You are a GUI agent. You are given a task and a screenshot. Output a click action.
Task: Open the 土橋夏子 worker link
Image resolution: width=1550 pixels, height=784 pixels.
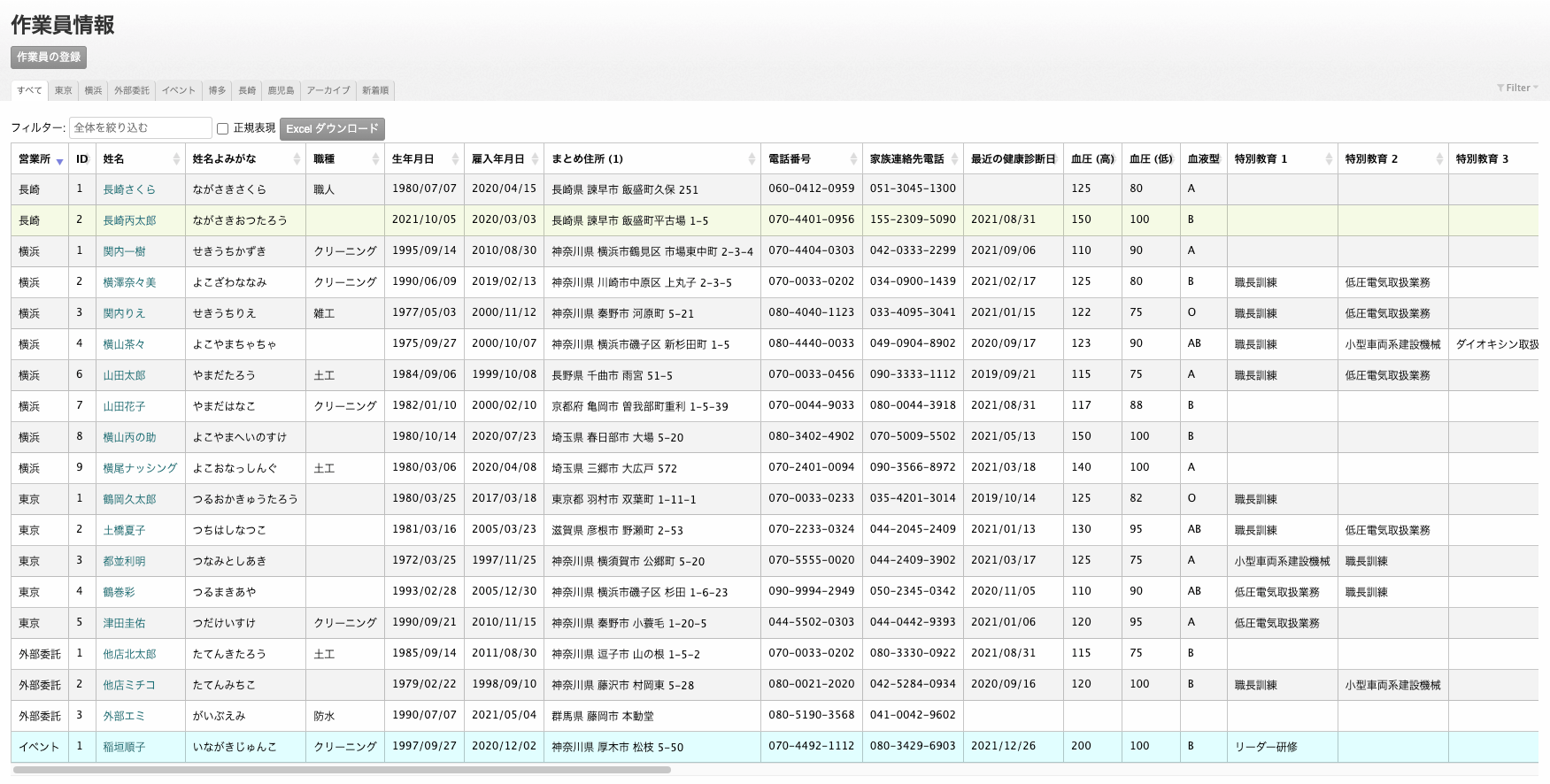click(x=124, y=530)
